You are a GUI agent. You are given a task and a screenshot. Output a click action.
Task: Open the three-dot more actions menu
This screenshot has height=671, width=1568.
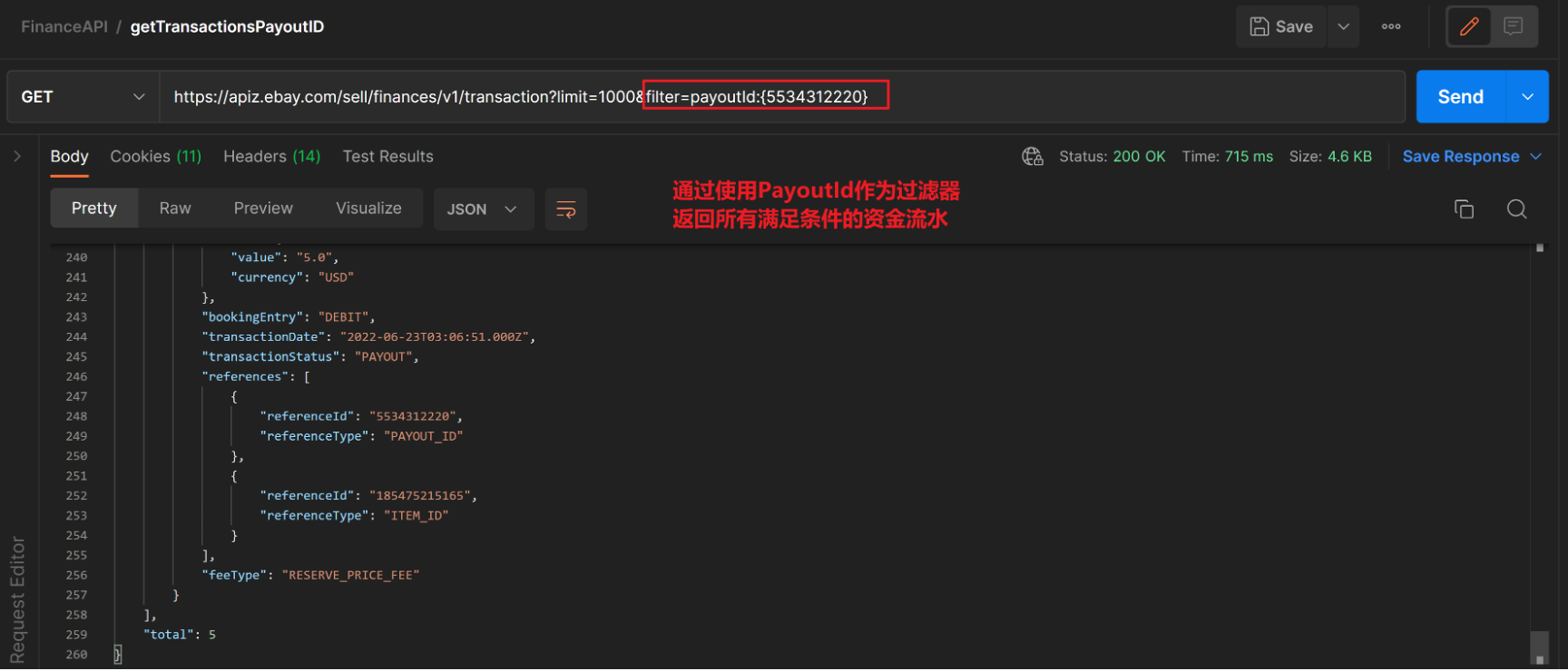point(1391,26)
